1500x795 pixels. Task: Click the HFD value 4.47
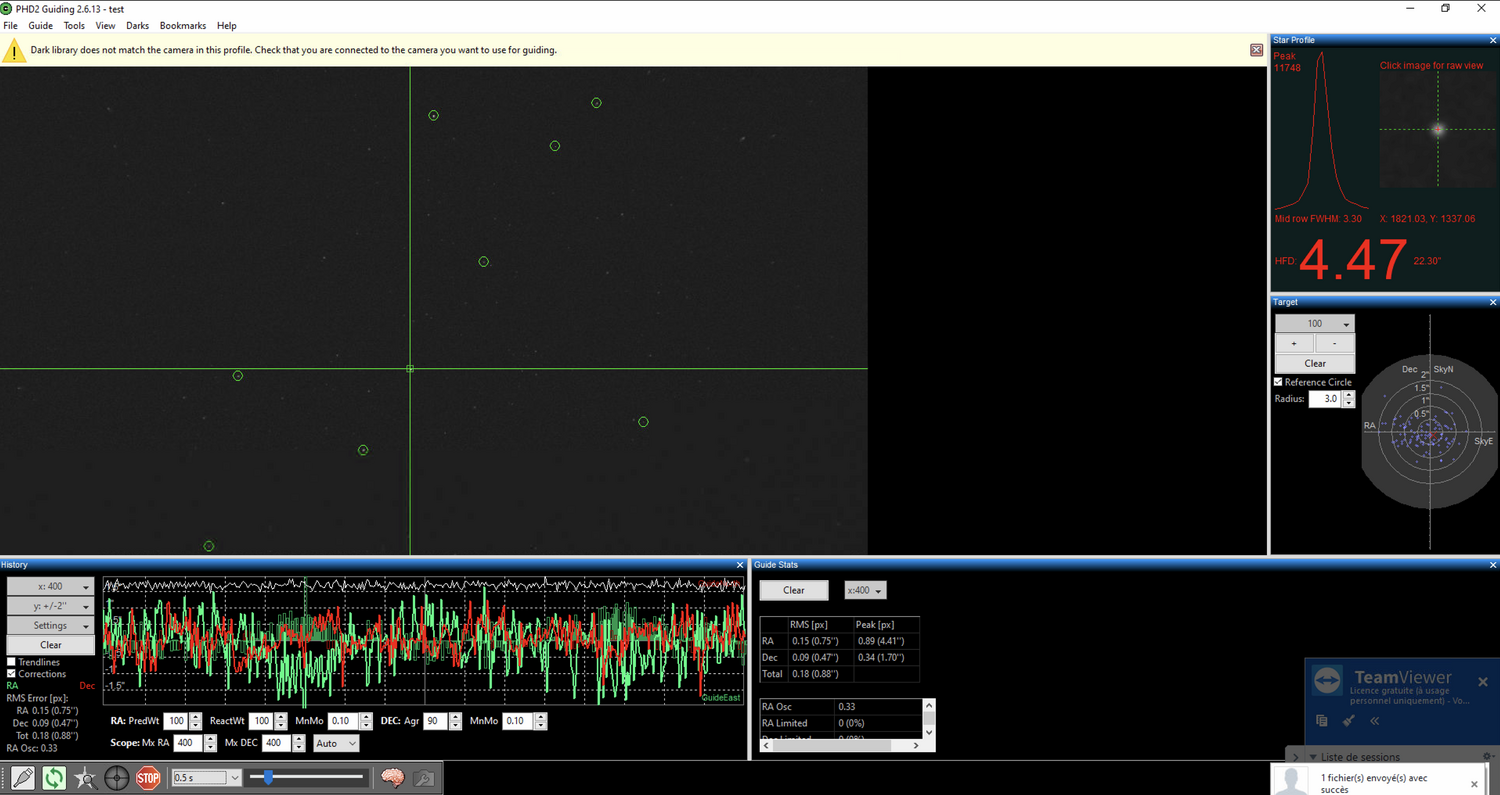point(1352,260)
